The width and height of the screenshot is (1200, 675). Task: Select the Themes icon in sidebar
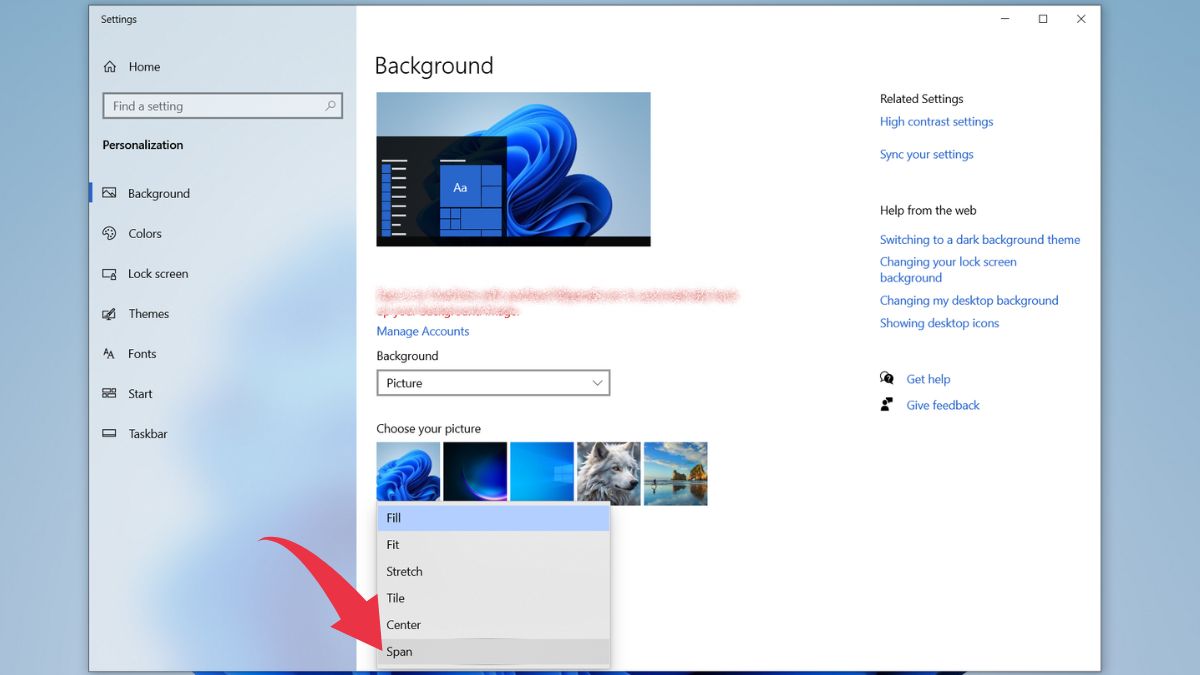[x=110, y=314]
